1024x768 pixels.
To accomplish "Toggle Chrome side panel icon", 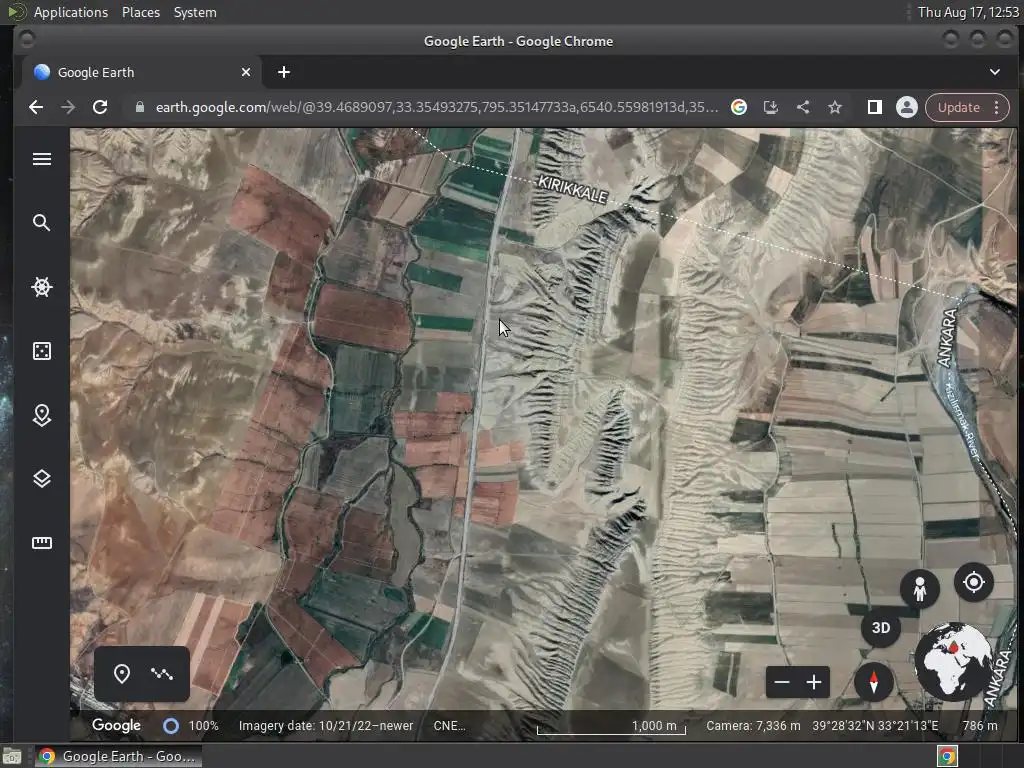I will pos(874,107).
